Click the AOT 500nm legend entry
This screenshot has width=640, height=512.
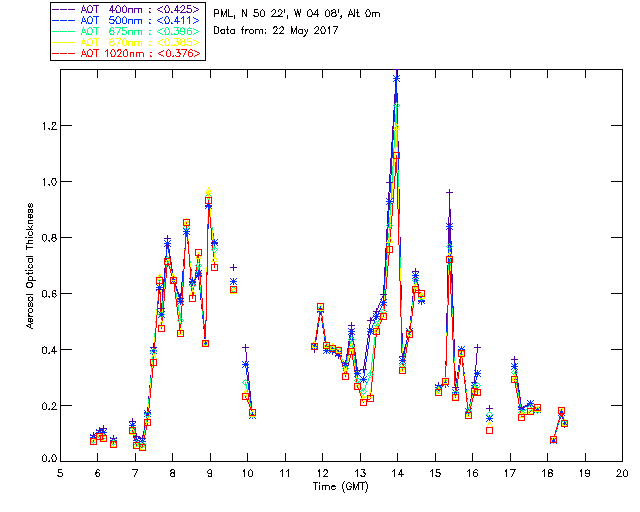(x=127, y=20)
